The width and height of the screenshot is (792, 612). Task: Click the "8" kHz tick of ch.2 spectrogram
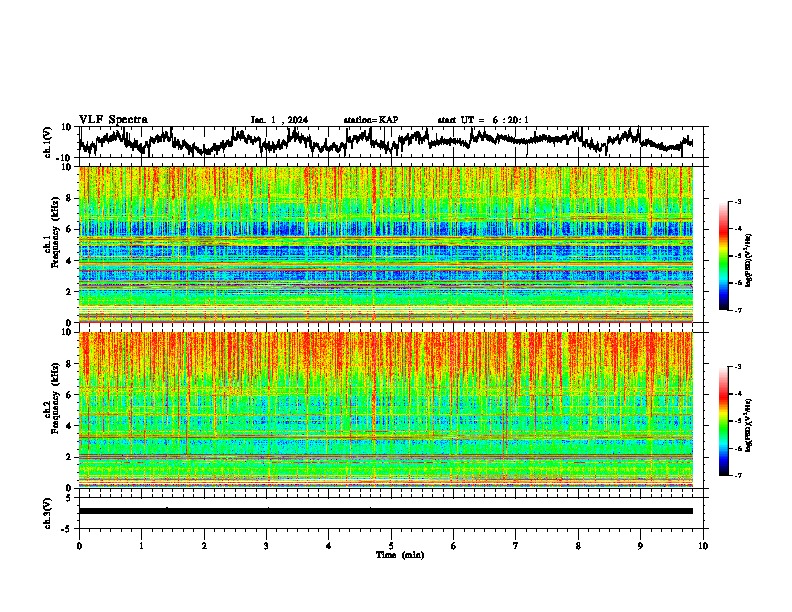69,364
